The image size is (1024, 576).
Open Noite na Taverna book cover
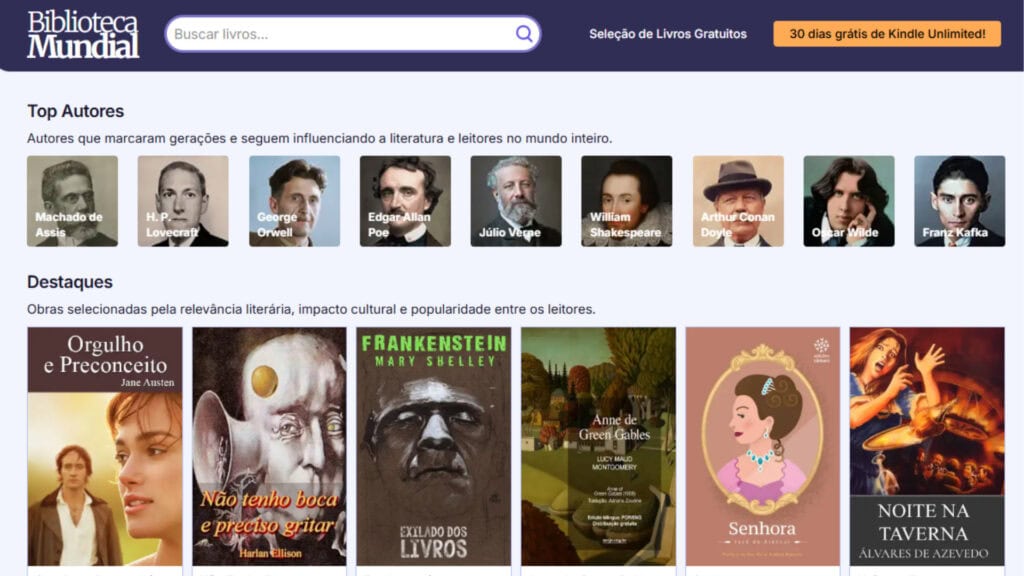927,447
